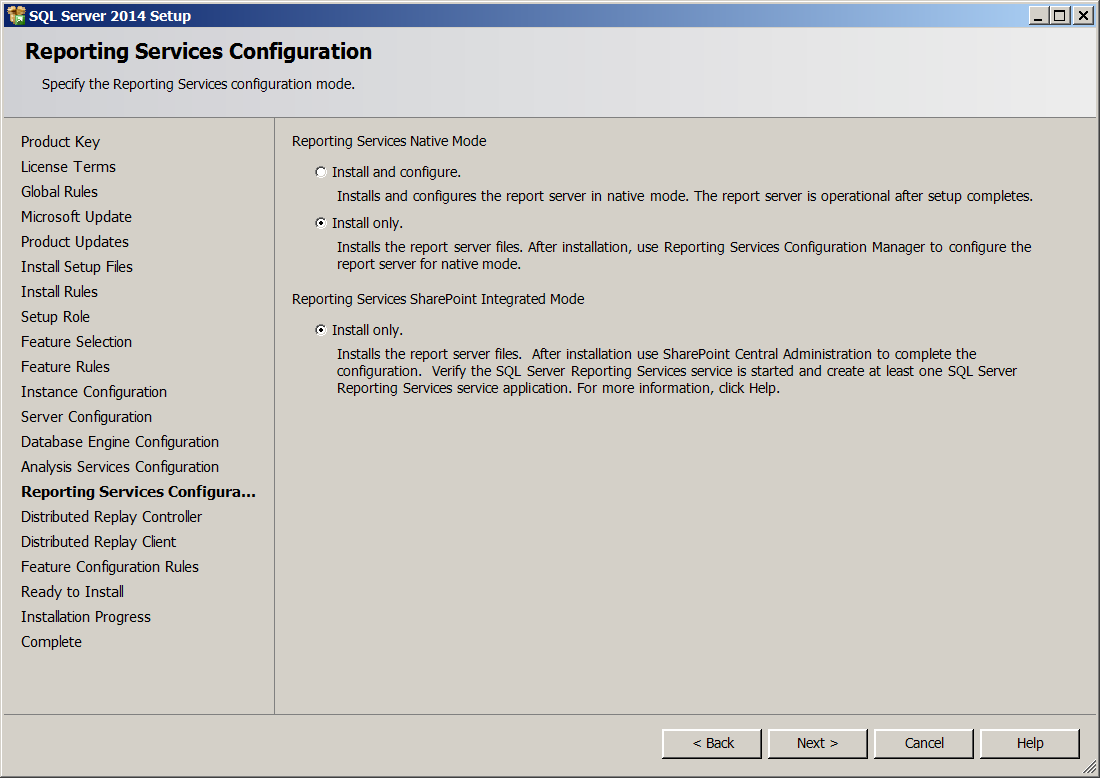The image size is (1100, 778).
Task: Click the Next button
Action: point(817,743)
